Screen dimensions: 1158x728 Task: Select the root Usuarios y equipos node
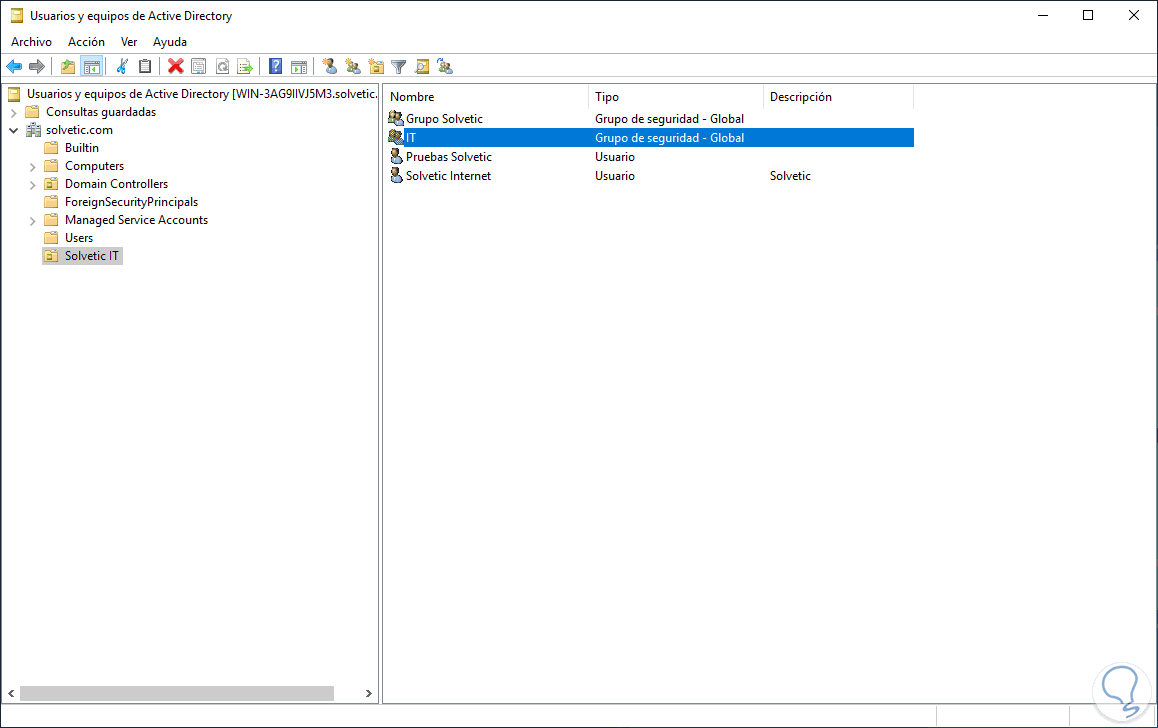[202, 94]
